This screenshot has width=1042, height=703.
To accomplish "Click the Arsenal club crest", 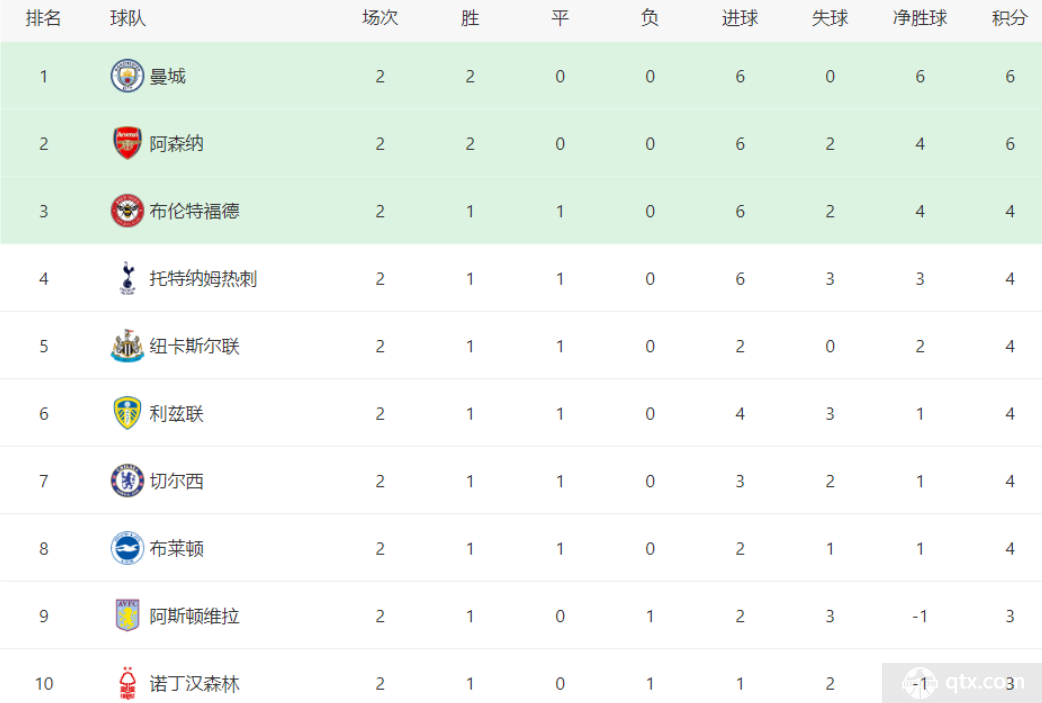I will [127, 143].
